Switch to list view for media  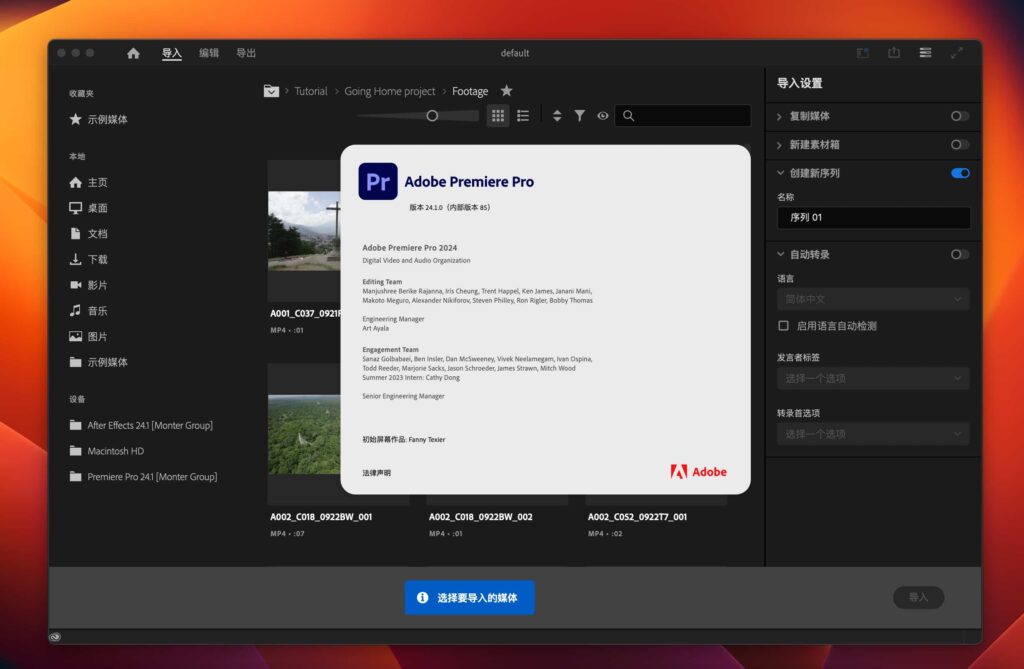[523, 116]
